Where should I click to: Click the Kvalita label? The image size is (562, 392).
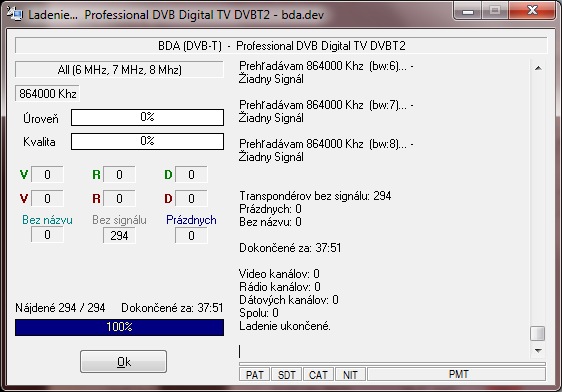click(39, 142)
